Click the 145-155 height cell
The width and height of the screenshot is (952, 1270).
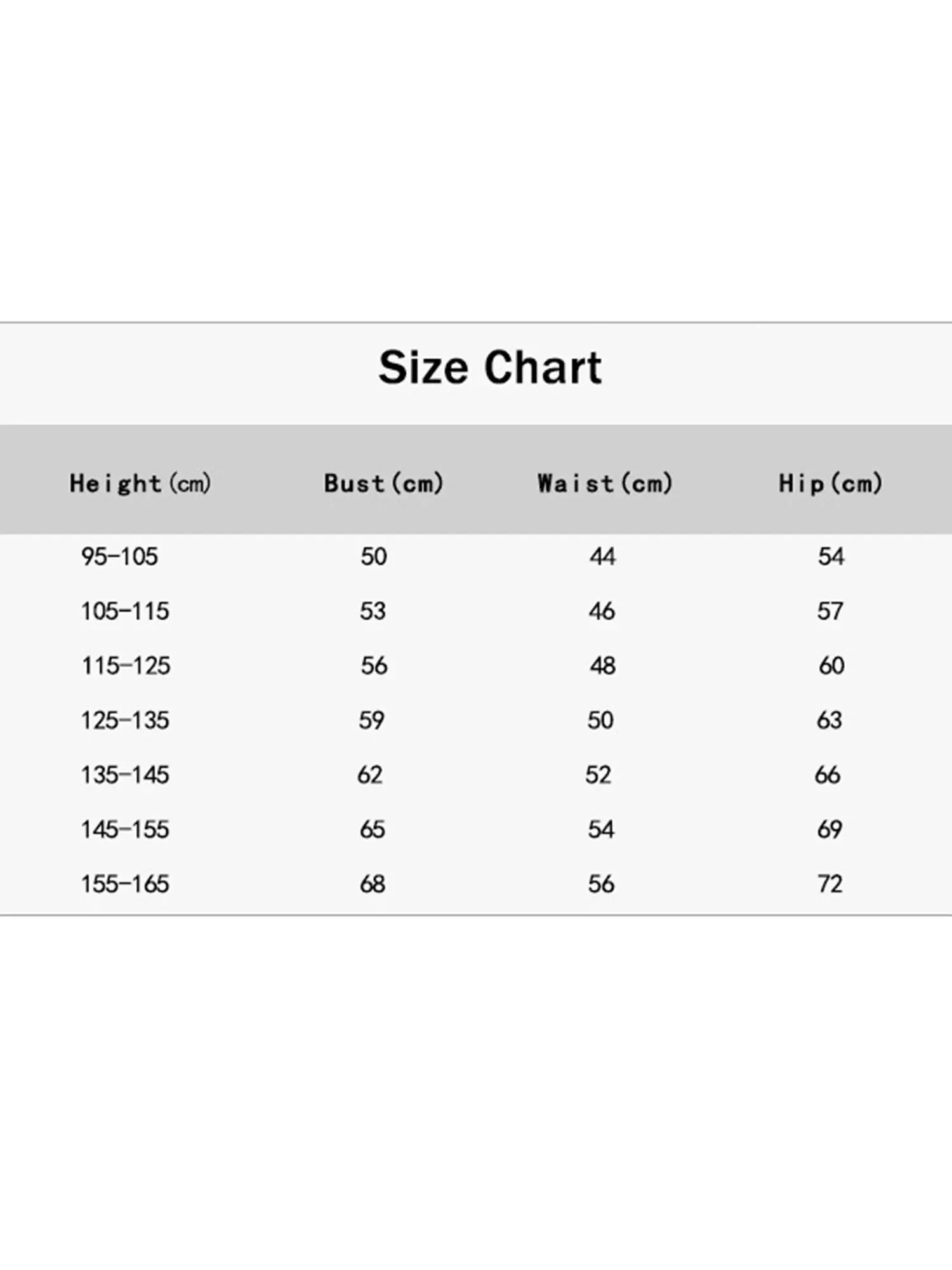coord(125,830)
